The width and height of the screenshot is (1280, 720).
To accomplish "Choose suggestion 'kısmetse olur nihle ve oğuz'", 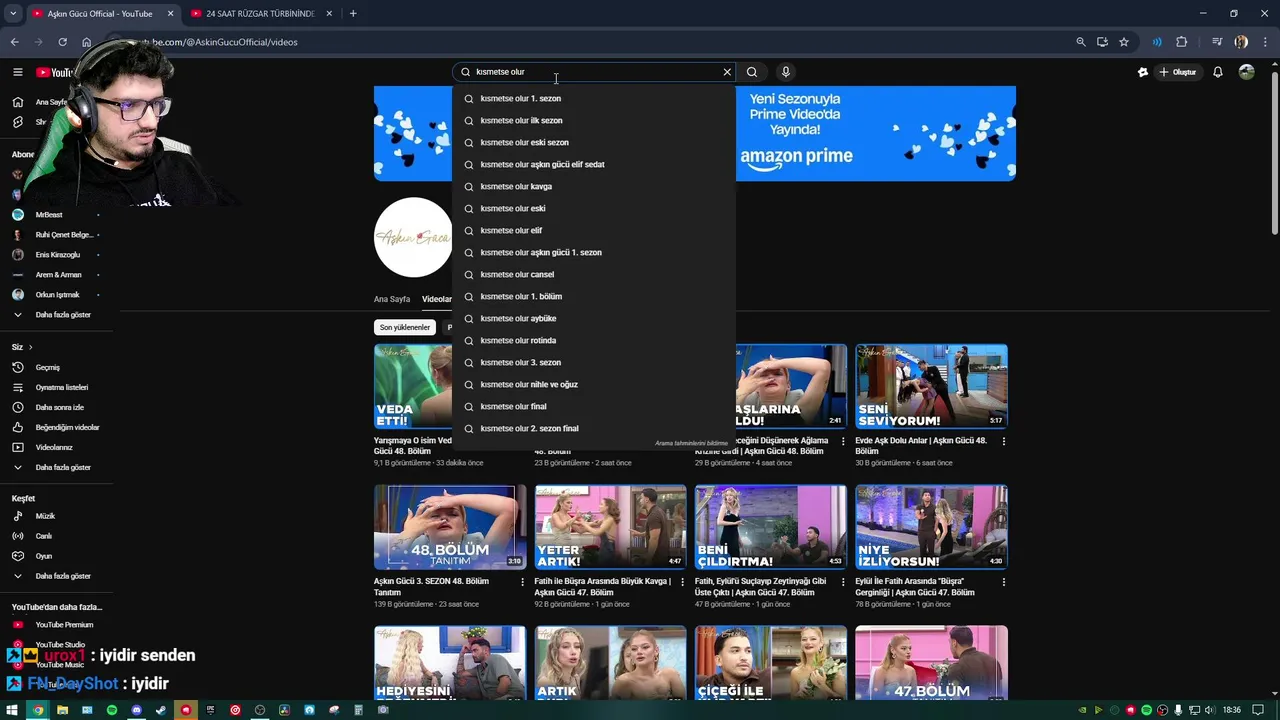I will point(594,384).
